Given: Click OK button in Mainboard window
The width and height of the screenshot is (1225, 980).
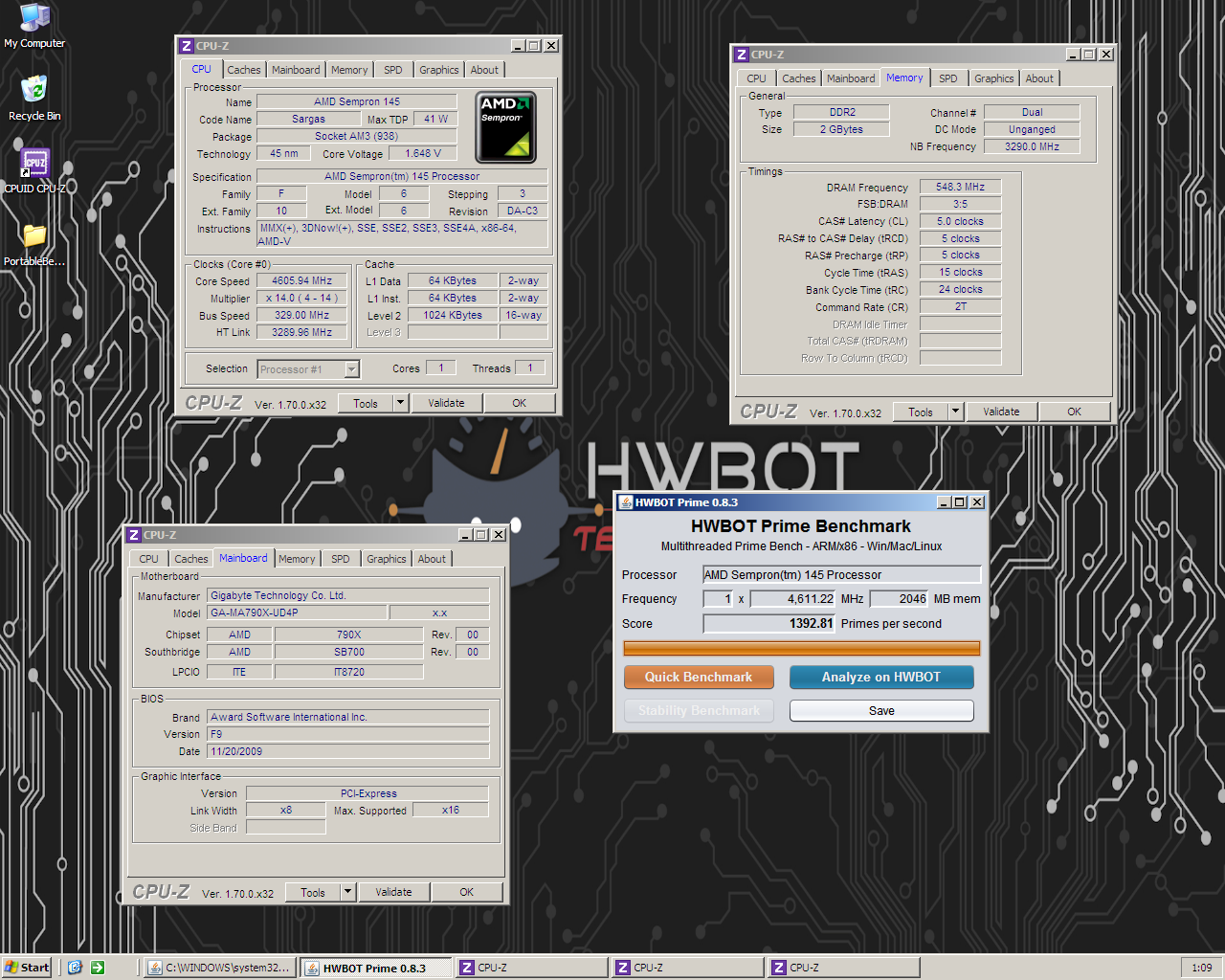Looking at the screenshot, I should [x=466, y=892].
